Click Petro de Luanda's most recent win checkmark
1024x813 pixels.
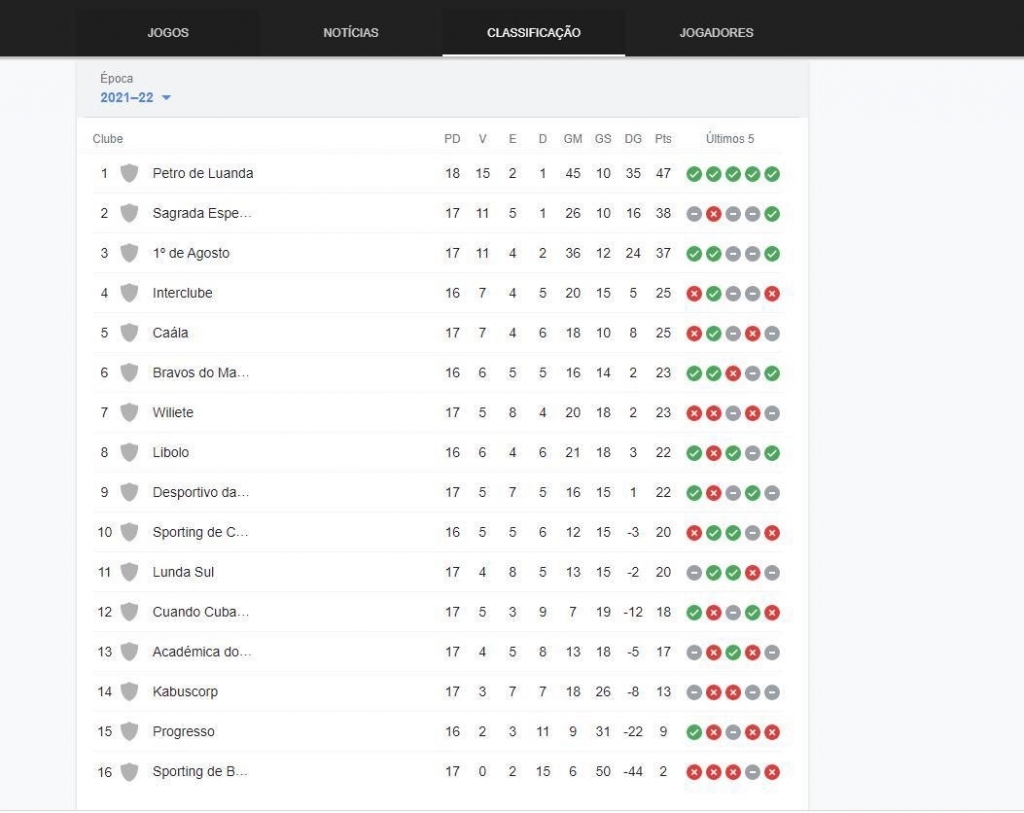tap(772, 174)
